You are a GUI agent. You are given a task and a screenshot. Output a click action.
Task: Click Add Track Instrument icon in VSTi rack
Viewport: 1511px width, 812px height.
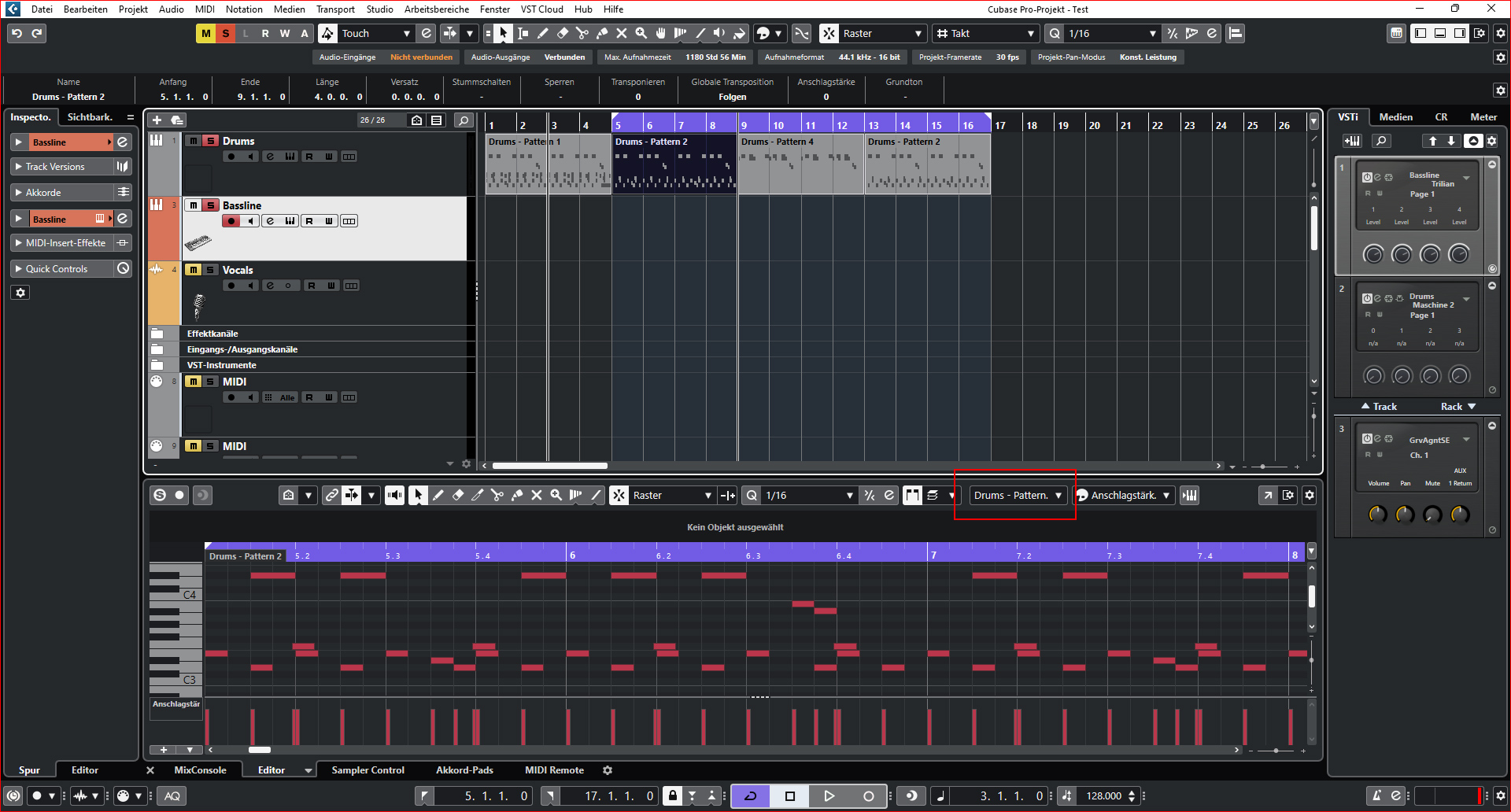(x=1352, y=141)
